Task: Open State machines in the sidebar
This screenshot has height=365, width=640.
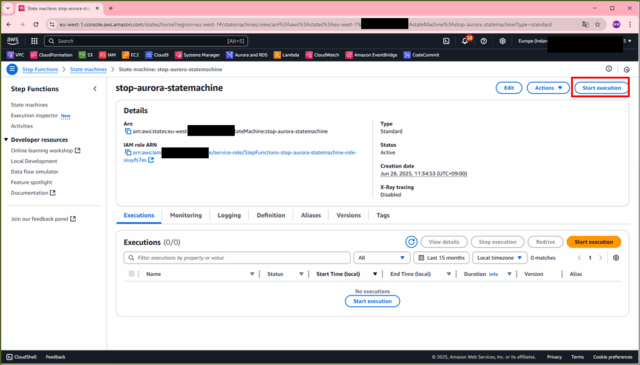Action: coord(29,105)
